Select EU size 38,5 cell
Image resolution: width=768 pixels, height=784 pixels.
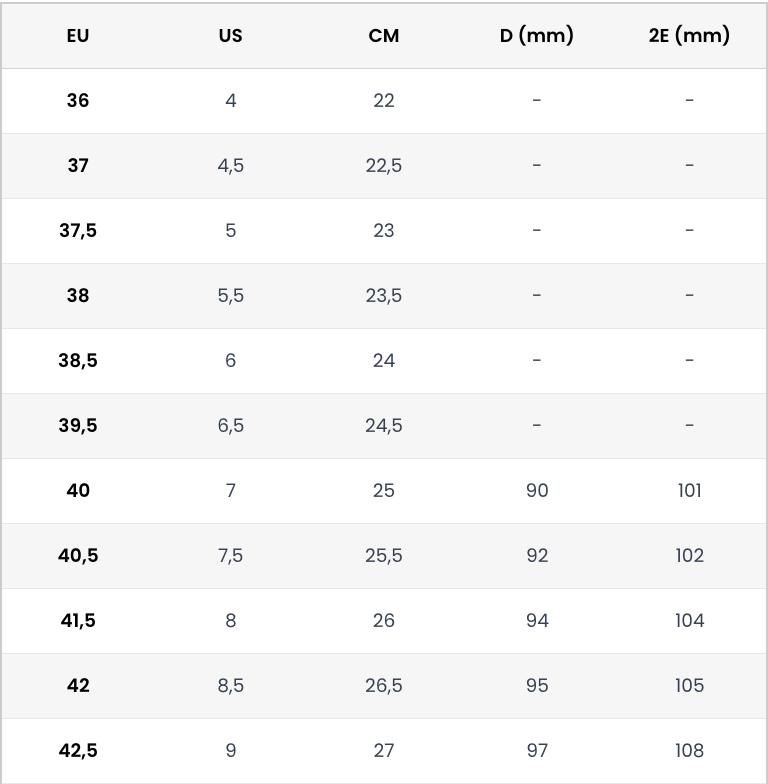click(78, 360)
